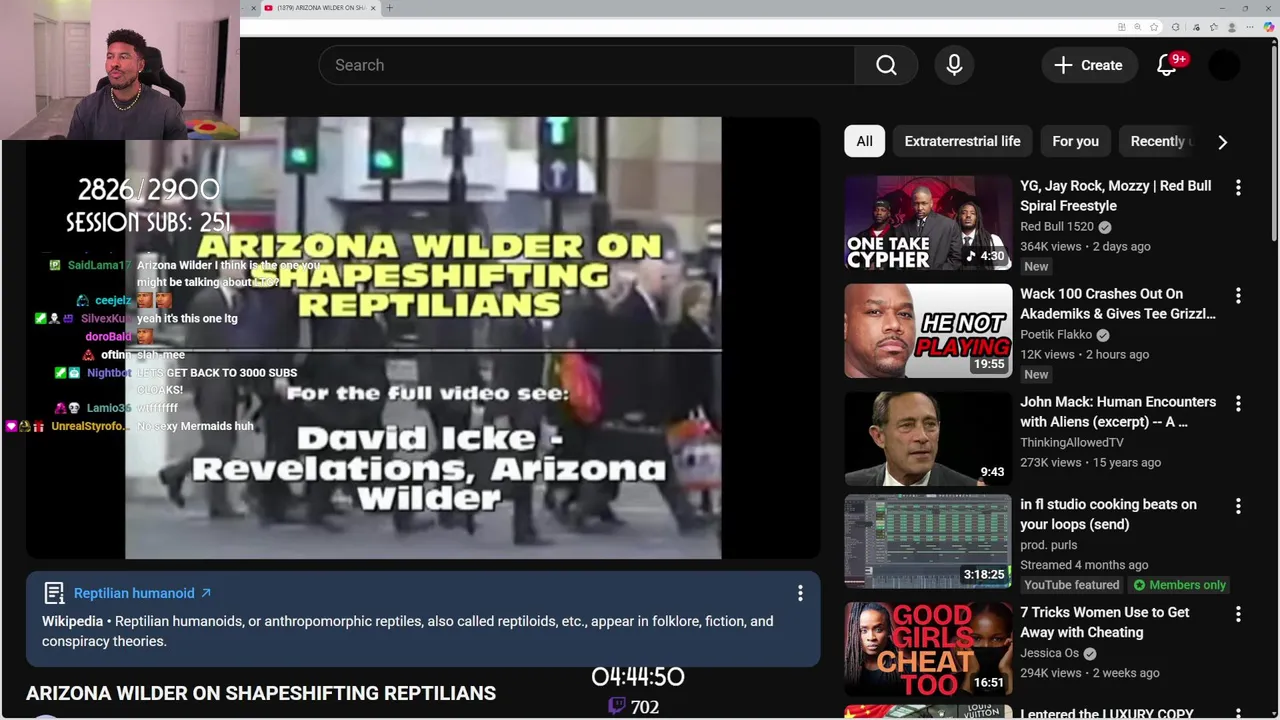Focus the YouTube search field
Viewport: 1280px width, 720px height.
(x=587, y=65)
